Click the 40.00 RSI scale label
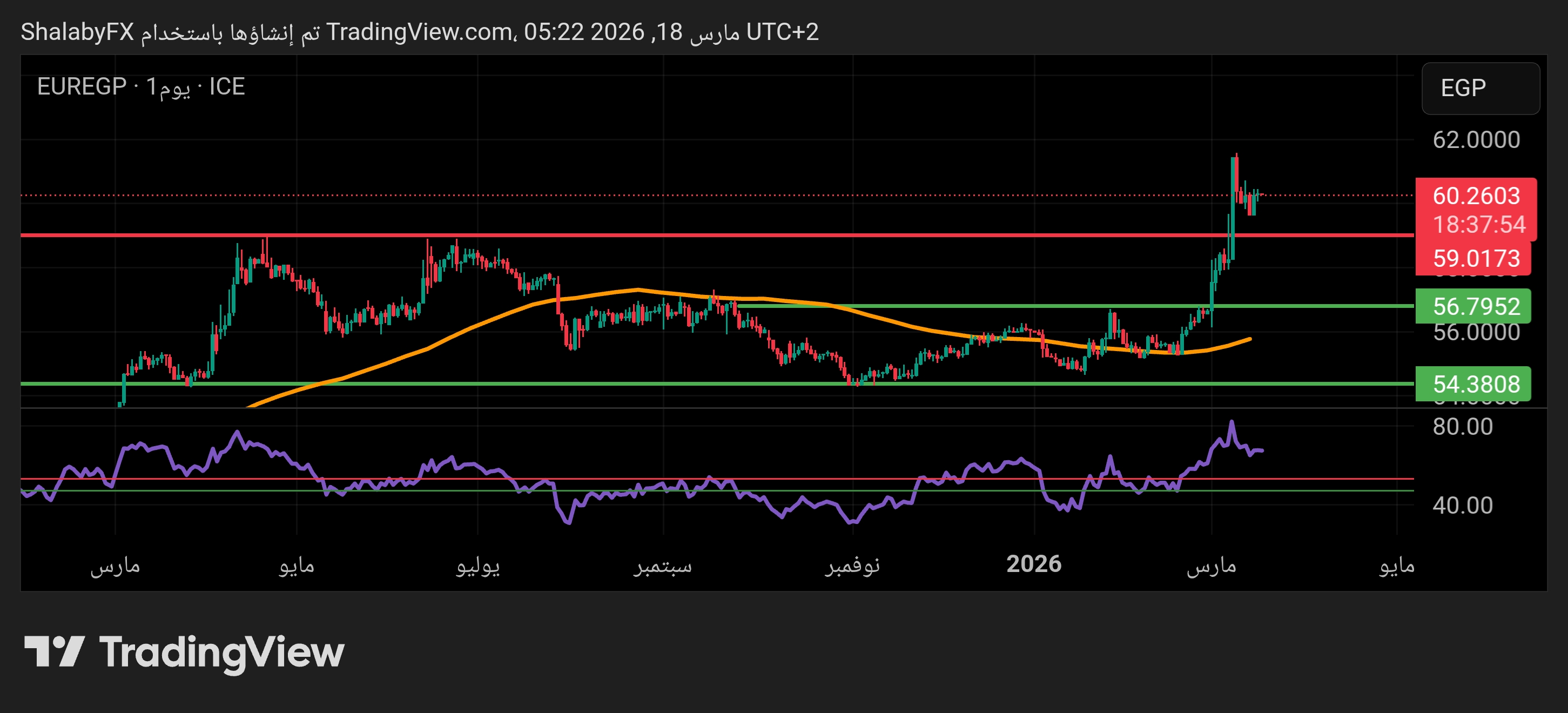The image size is (1568, 713). 1462,505
